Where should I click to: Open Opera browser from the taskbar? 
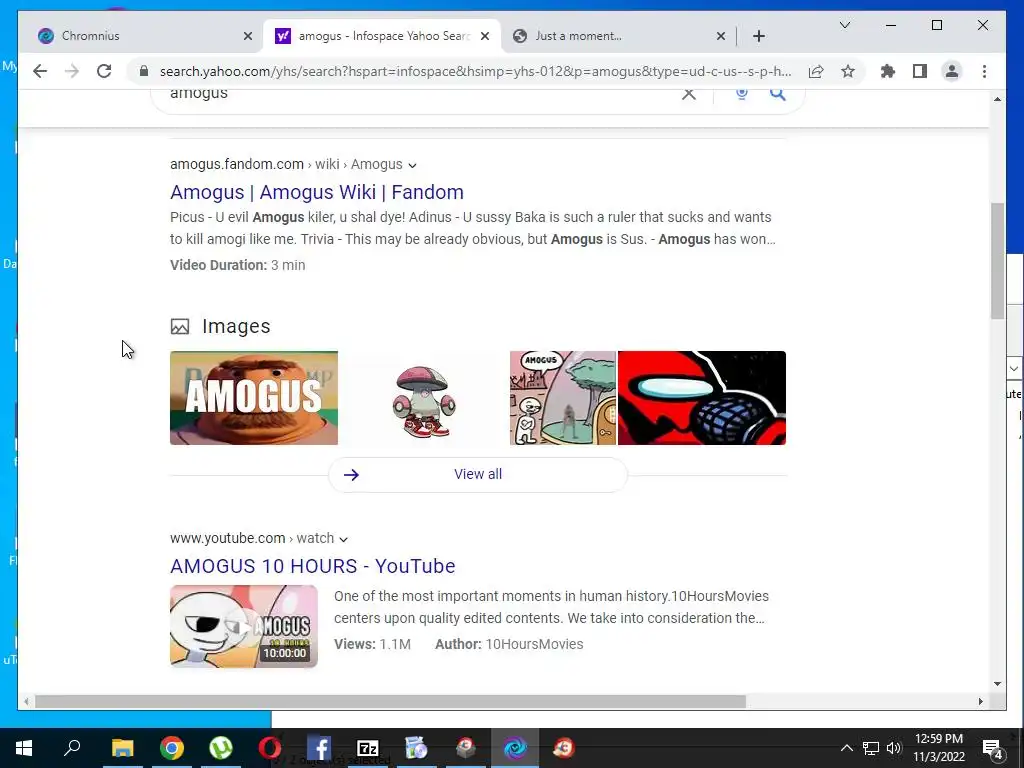point(270,748)
